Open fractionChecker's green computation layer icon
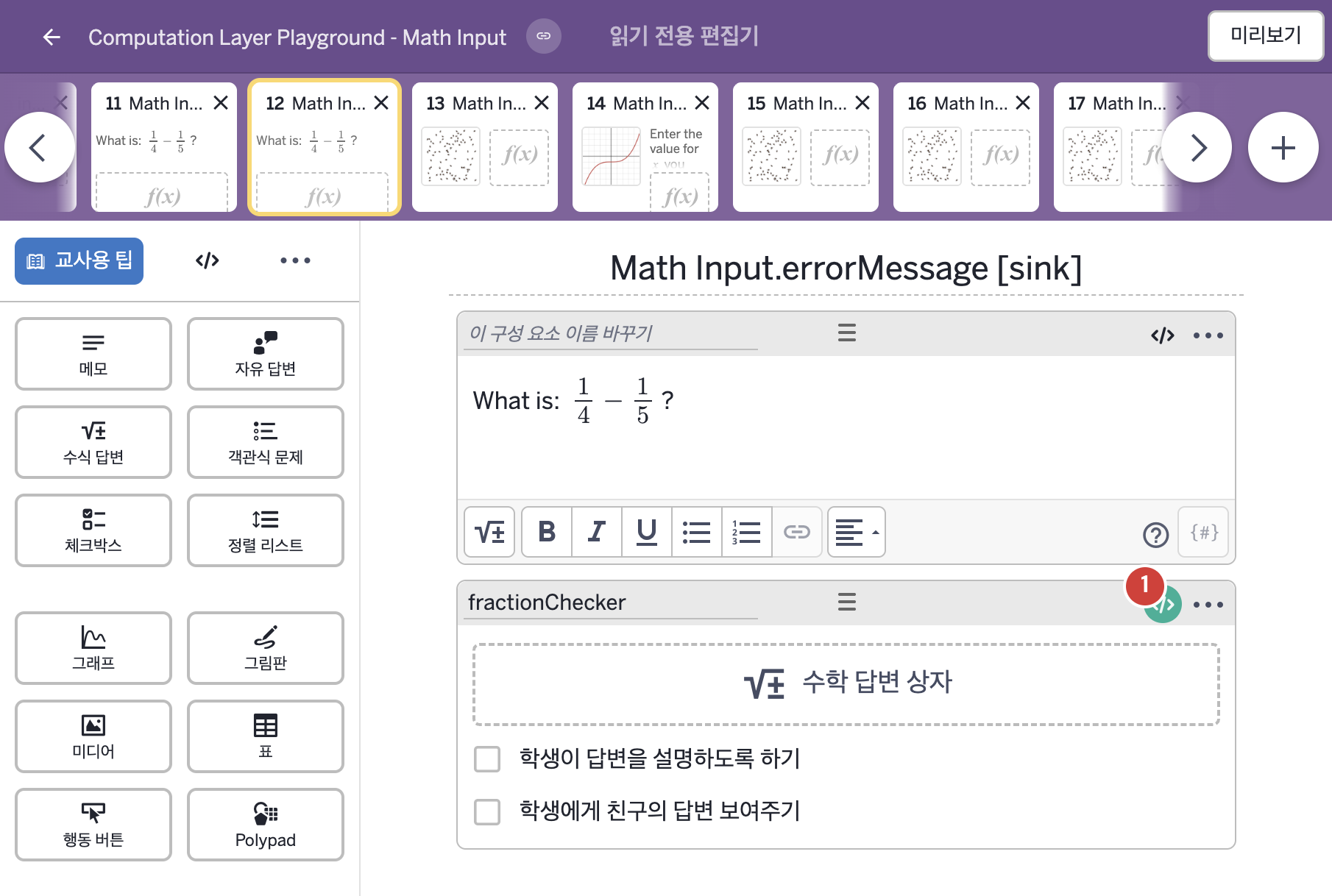The height and width of the screenshot is (896, 1332). [x=1163, y=605]
